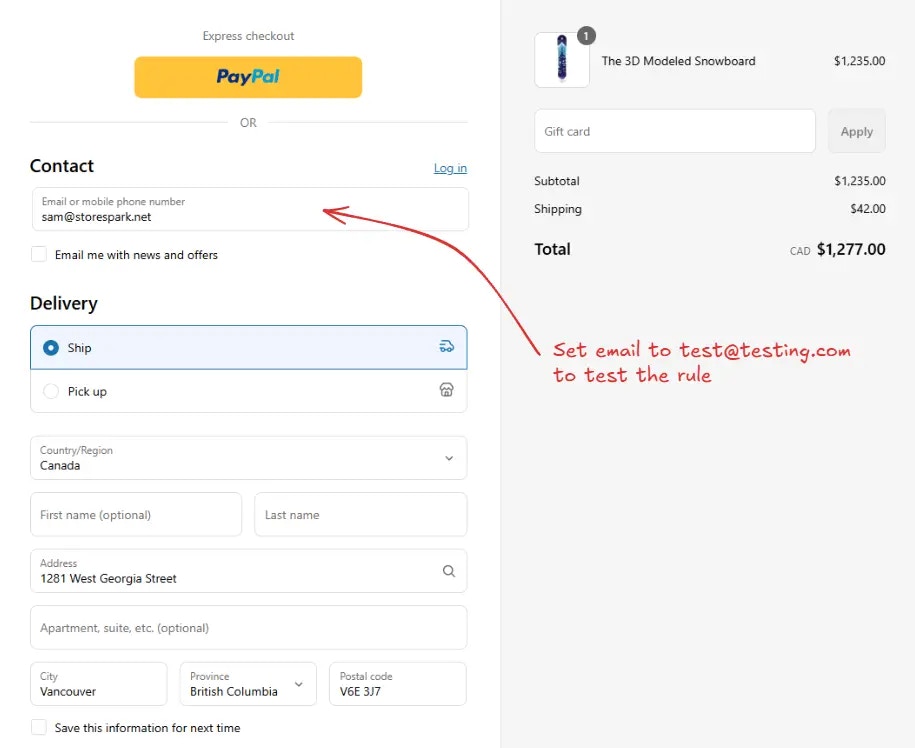The image size is (915, 748).
Task: Check Email me with news and offers
Action: tap(39, 254)
